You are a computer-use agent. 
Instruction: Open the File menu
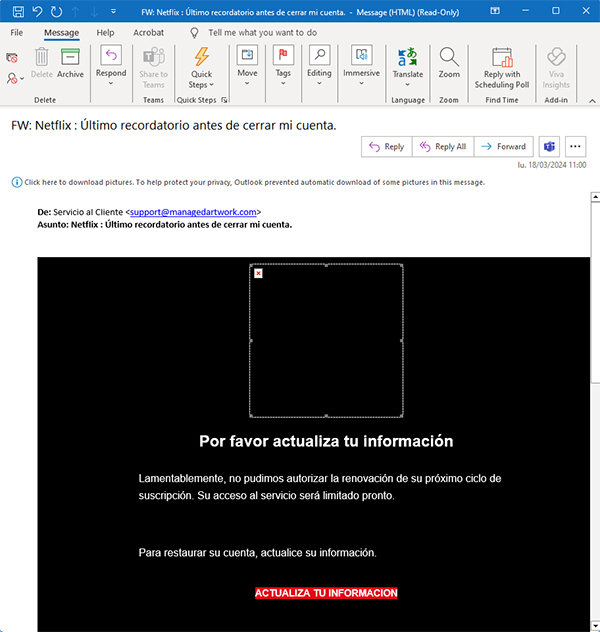pyautogui.click(x=17, y=32)
